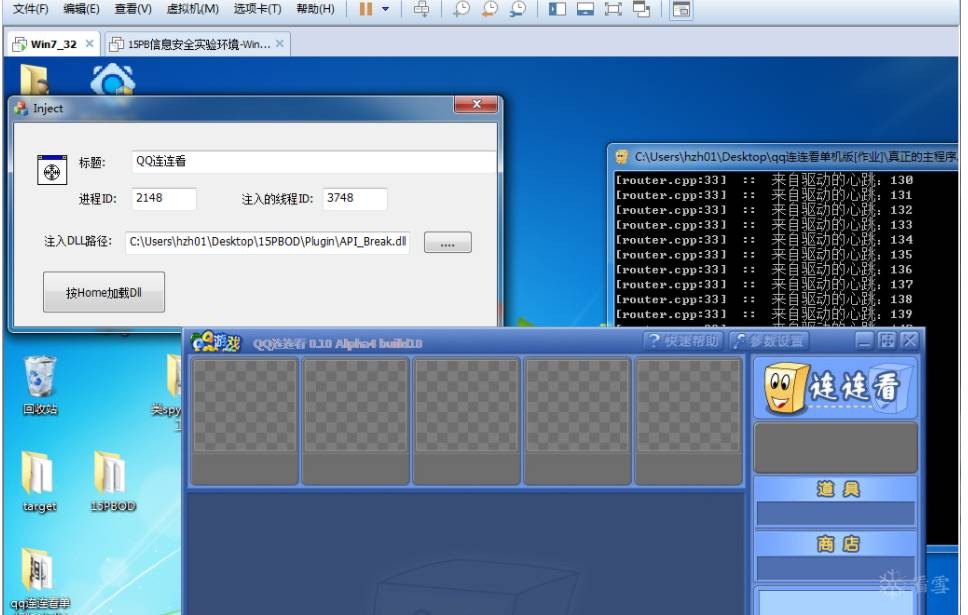968x615 pixels.
Task: Click the console window title path text
Action: [796, 157]
